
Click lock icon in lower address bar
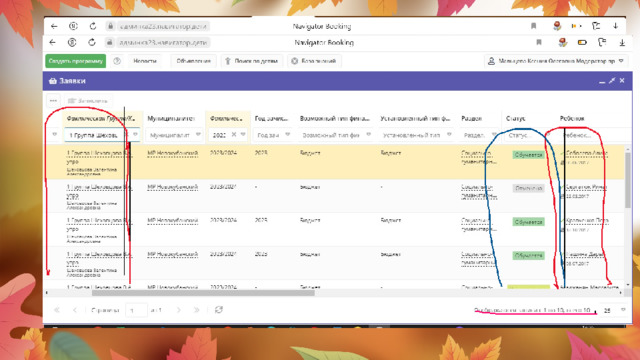point(109,42)
